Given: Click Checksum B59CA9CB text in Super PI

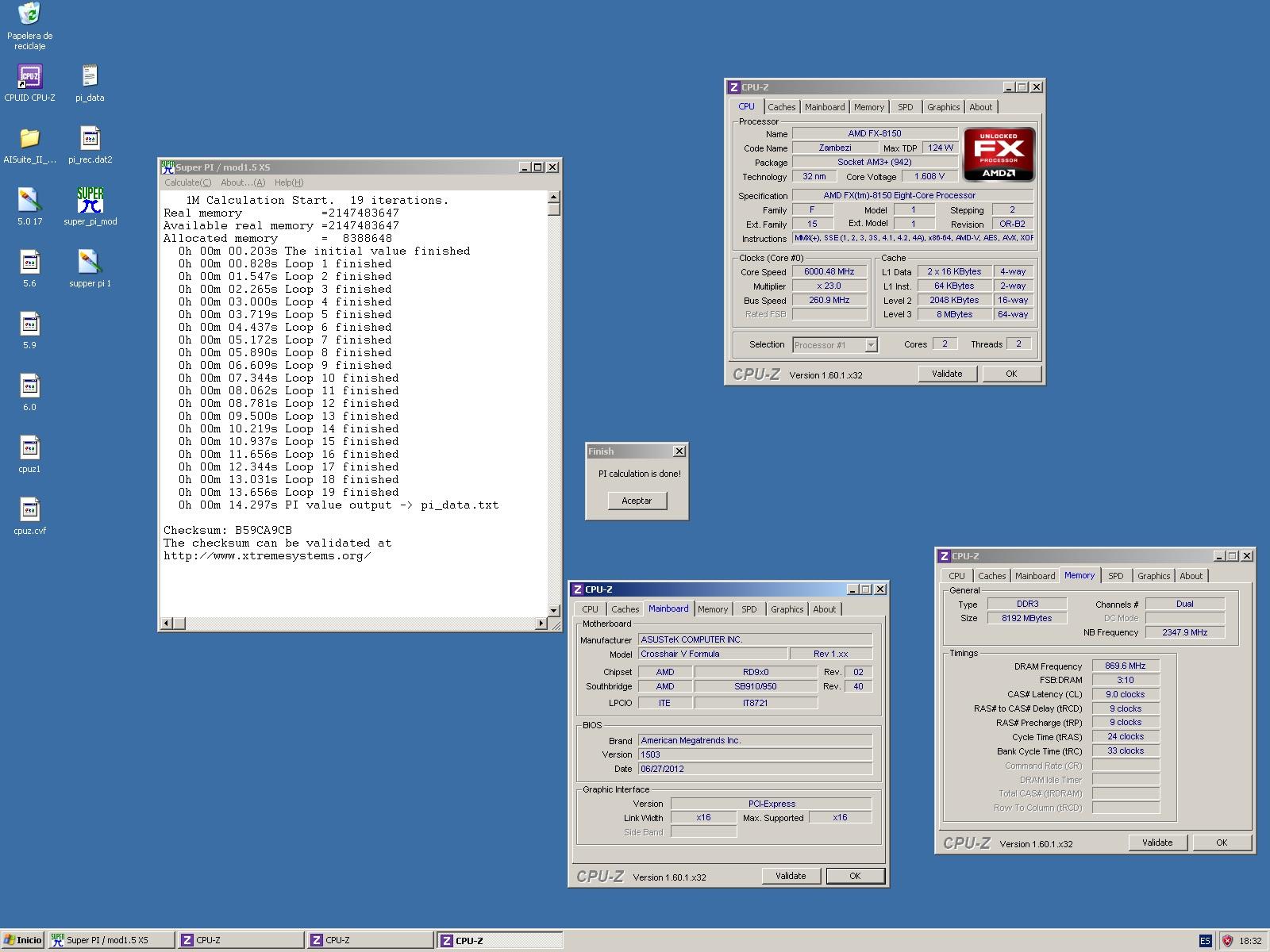Looking at the screenshot, I should click(x=228, y=530).
